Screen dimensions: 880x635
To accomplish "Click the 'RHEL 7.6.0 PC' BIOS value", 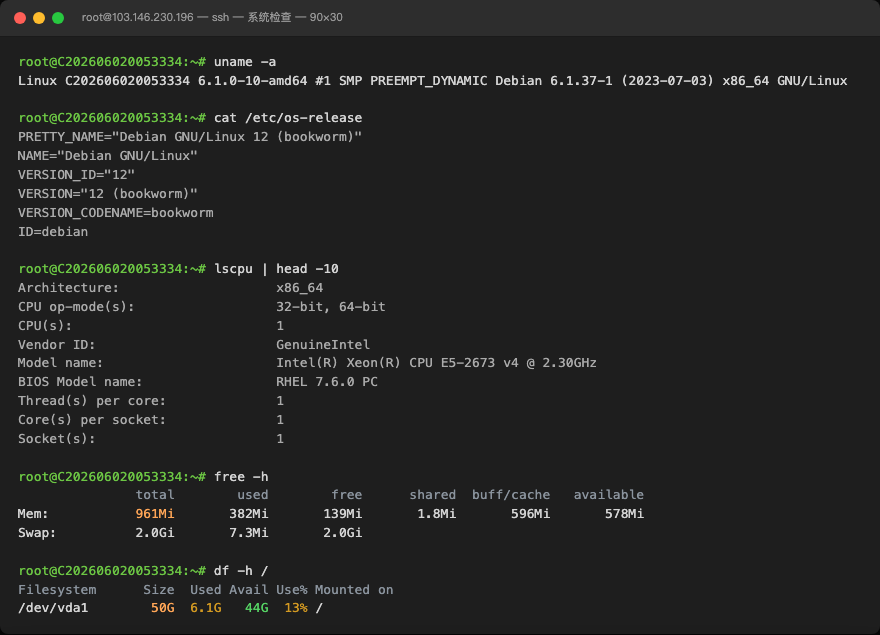I will (327, 382).
